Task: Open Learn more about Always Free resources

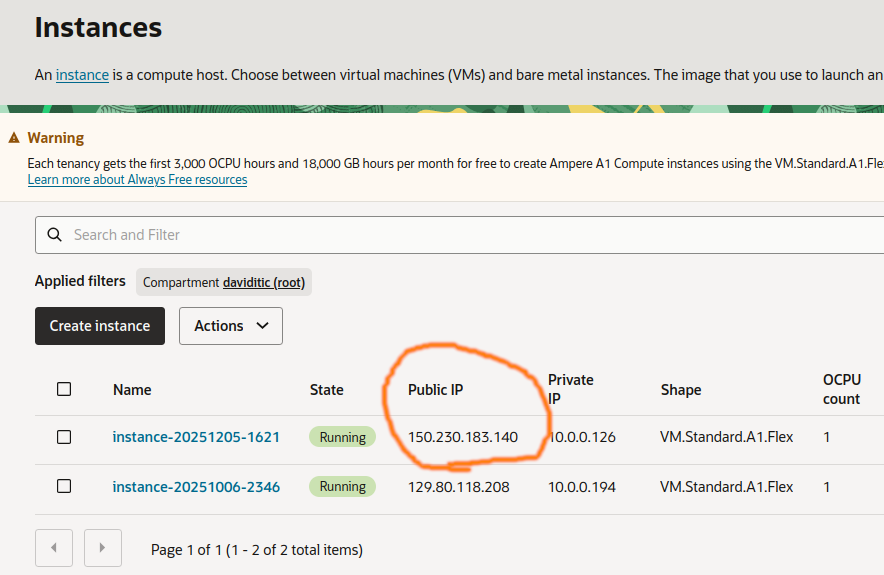Action: point(137,180)
